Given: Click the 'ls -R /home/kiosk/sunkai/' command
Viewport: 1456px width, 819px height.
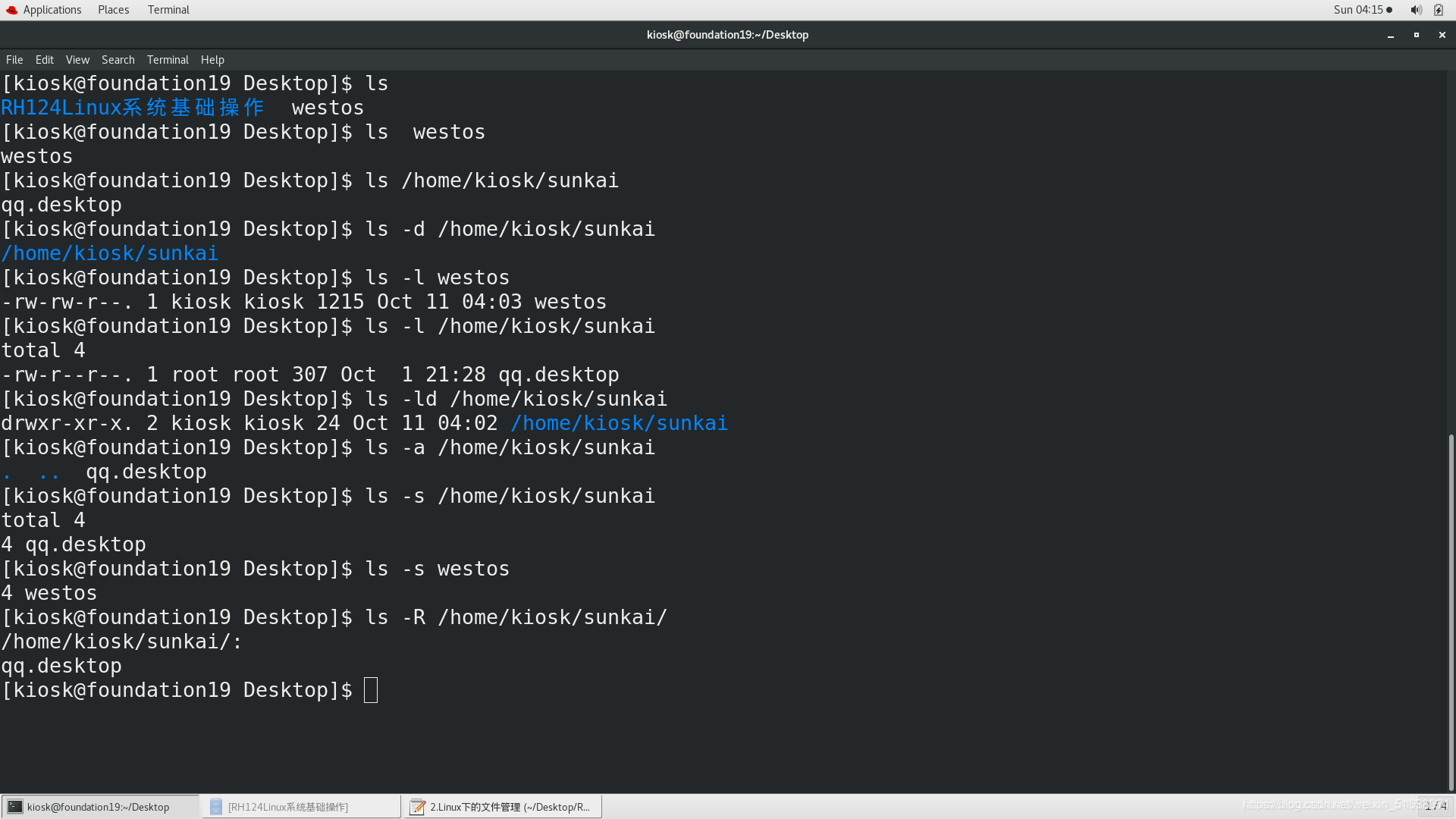Looking at the screenshot, I should (x=516, y=617).
